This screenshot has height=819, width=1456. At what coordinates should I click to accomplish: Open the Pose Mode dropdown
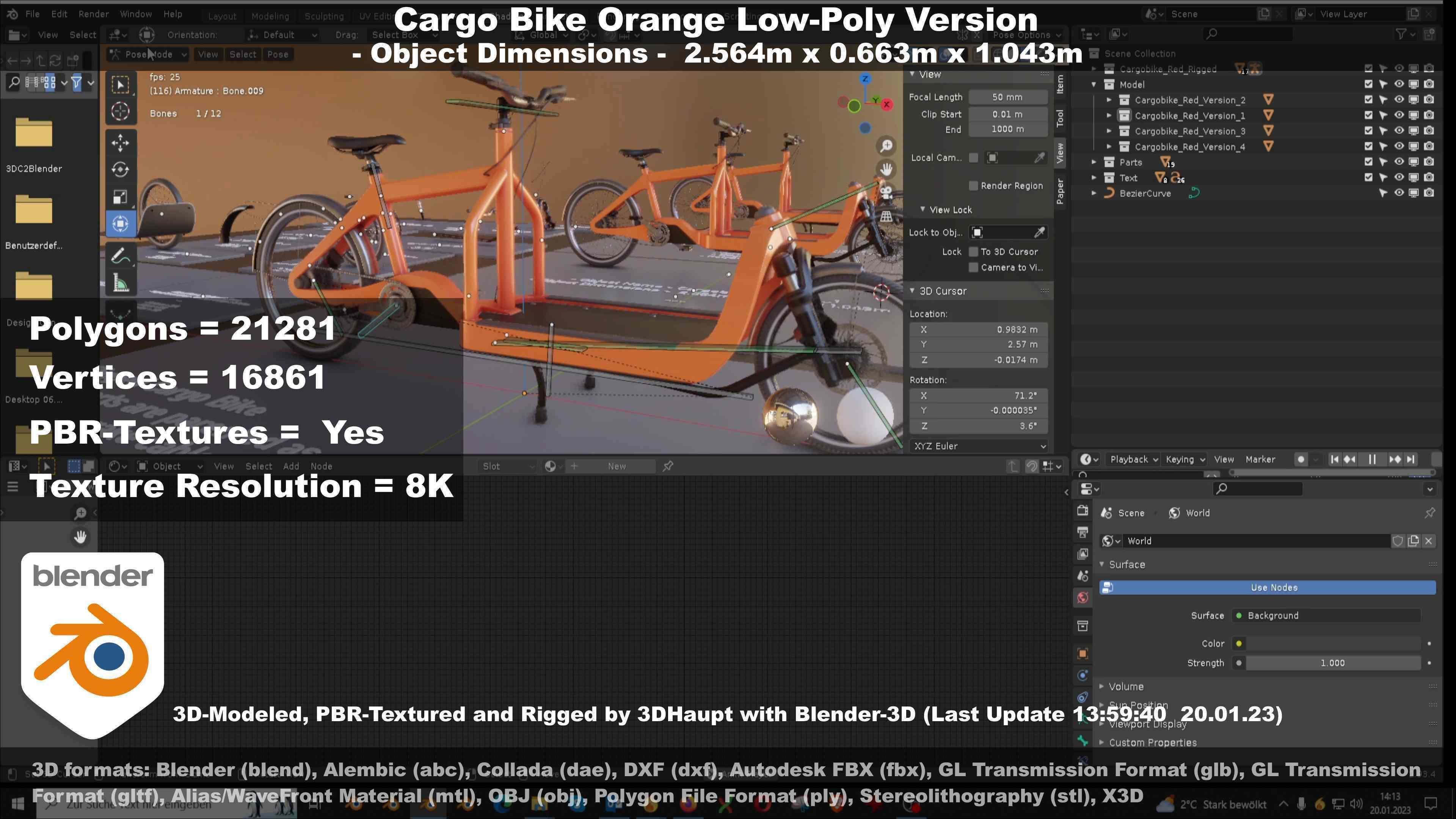148,54
